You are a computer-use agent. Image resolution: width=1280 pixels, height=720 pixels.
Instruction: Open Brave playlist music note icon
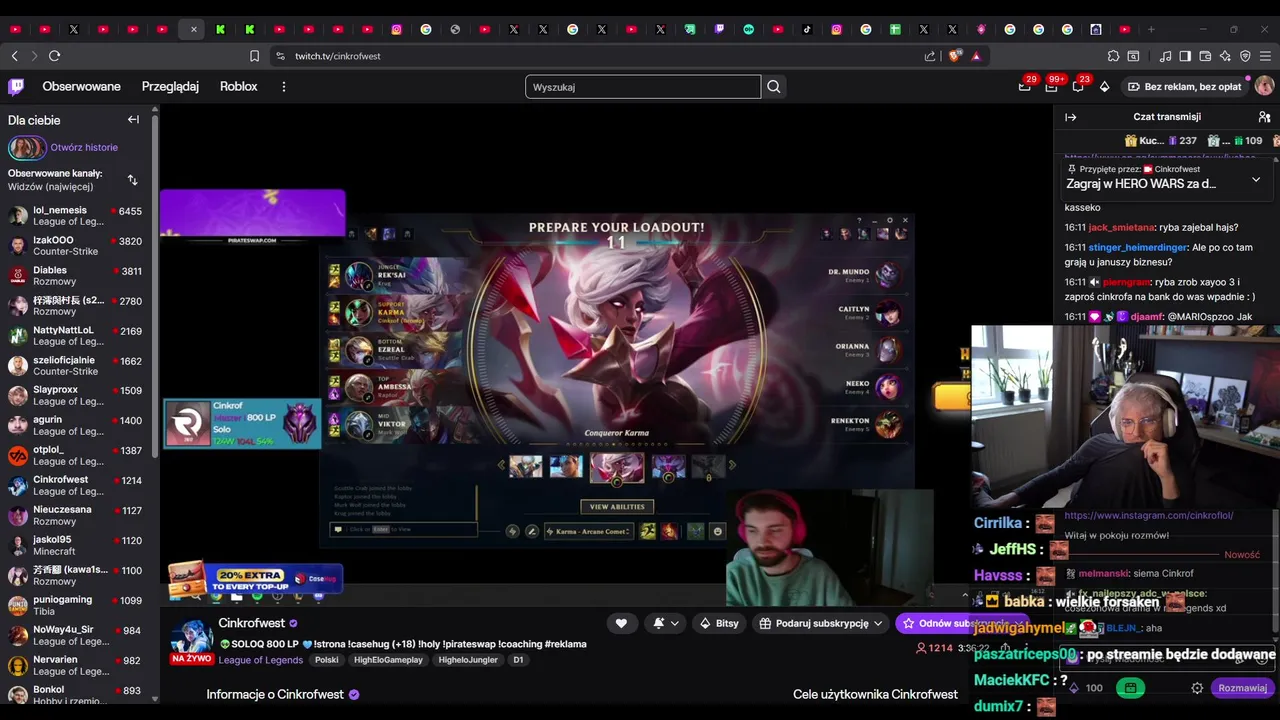pos(1165,56)
